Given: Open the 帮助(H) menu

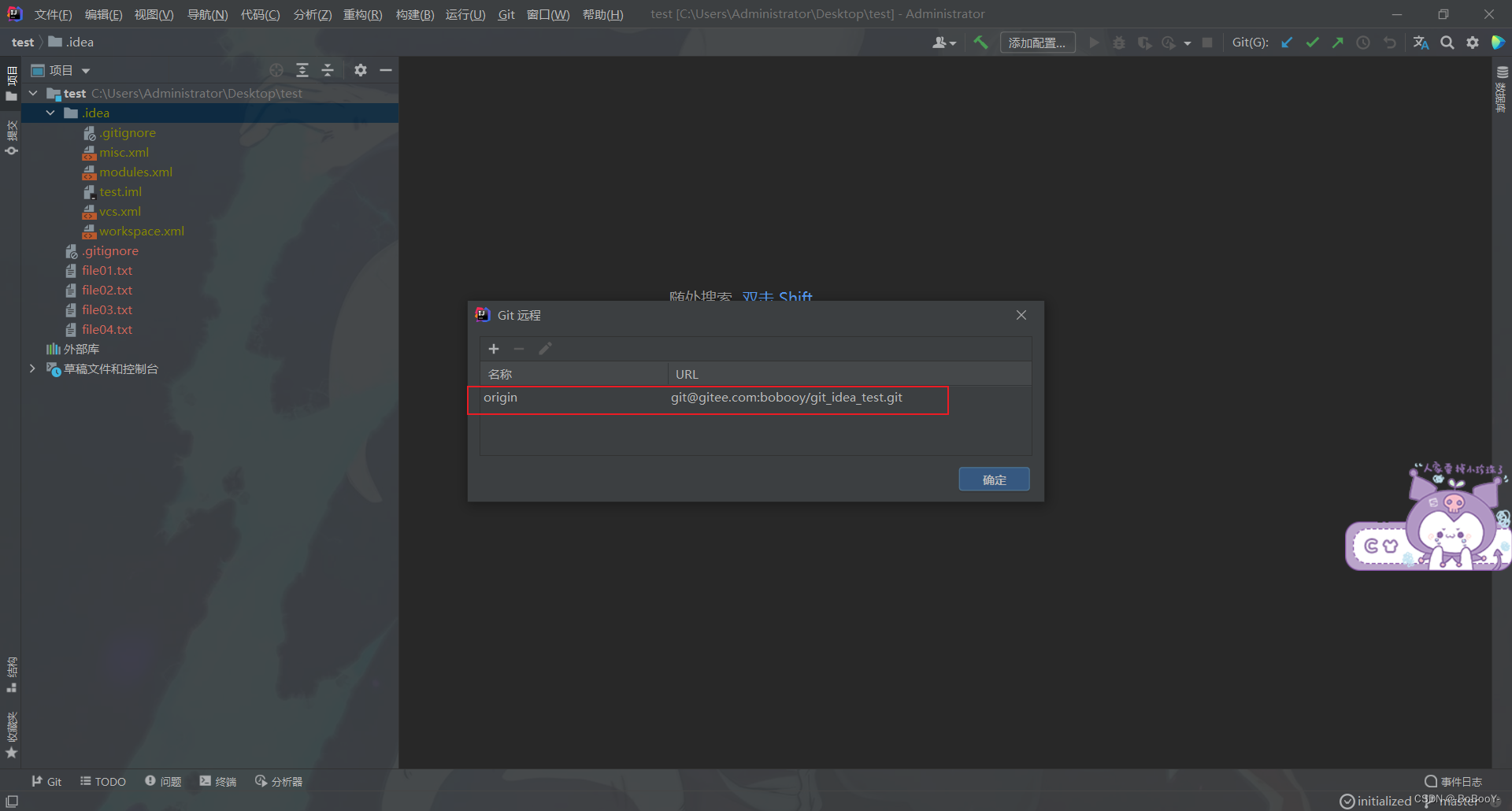Looking at the screenshot, I should point(602,14).
